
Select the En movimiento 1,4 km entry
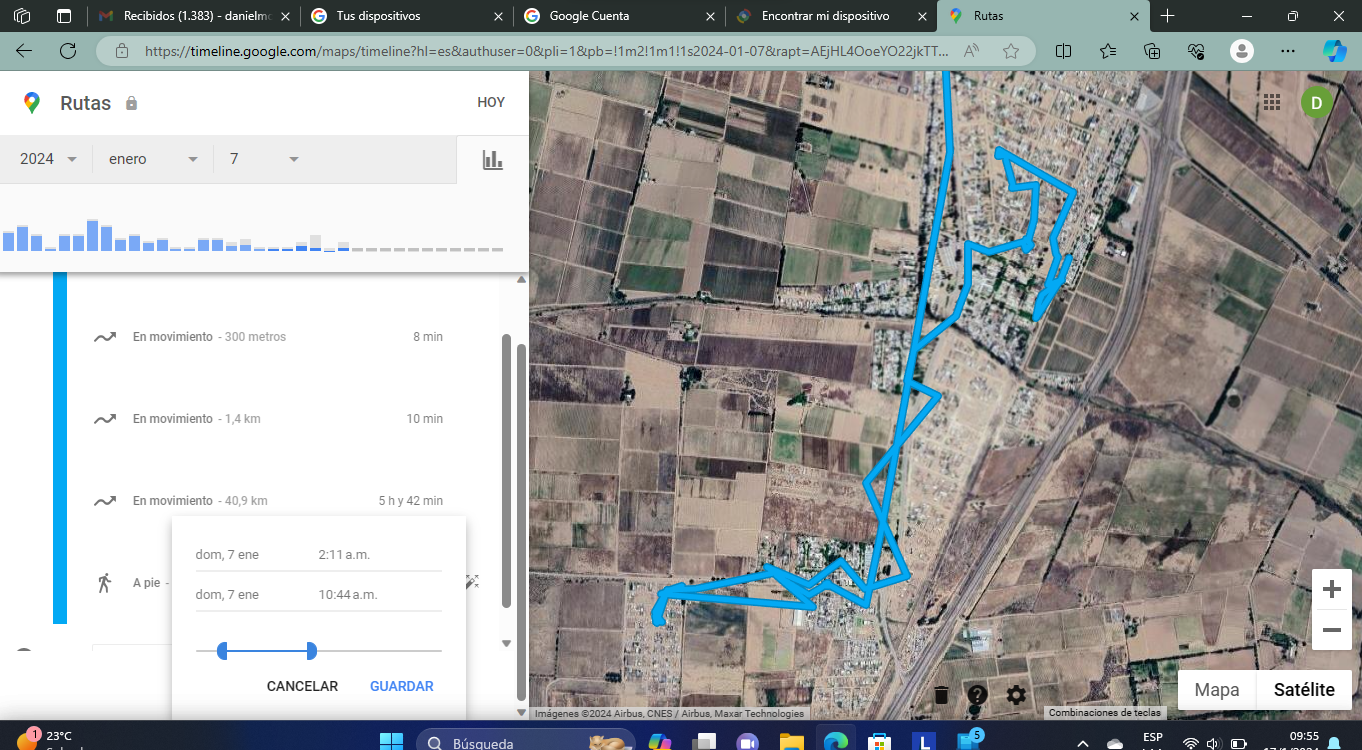268,419
